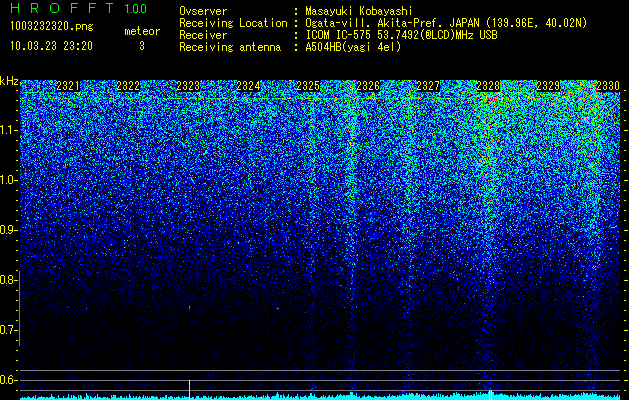Viewport: 629px width, 400px height.
Task: Click the date stamp 10.03.23 23:20
Action: coord(51,46)
